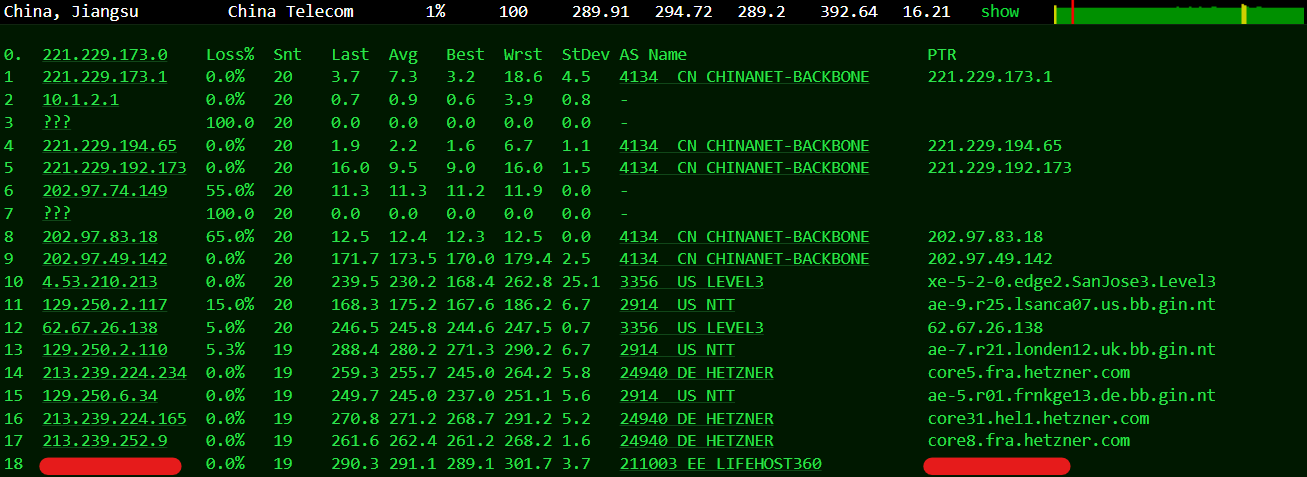1307x477 pixels.
Task: Open hop 8 IP 202.97.83.18
Action: pos(99,237)
